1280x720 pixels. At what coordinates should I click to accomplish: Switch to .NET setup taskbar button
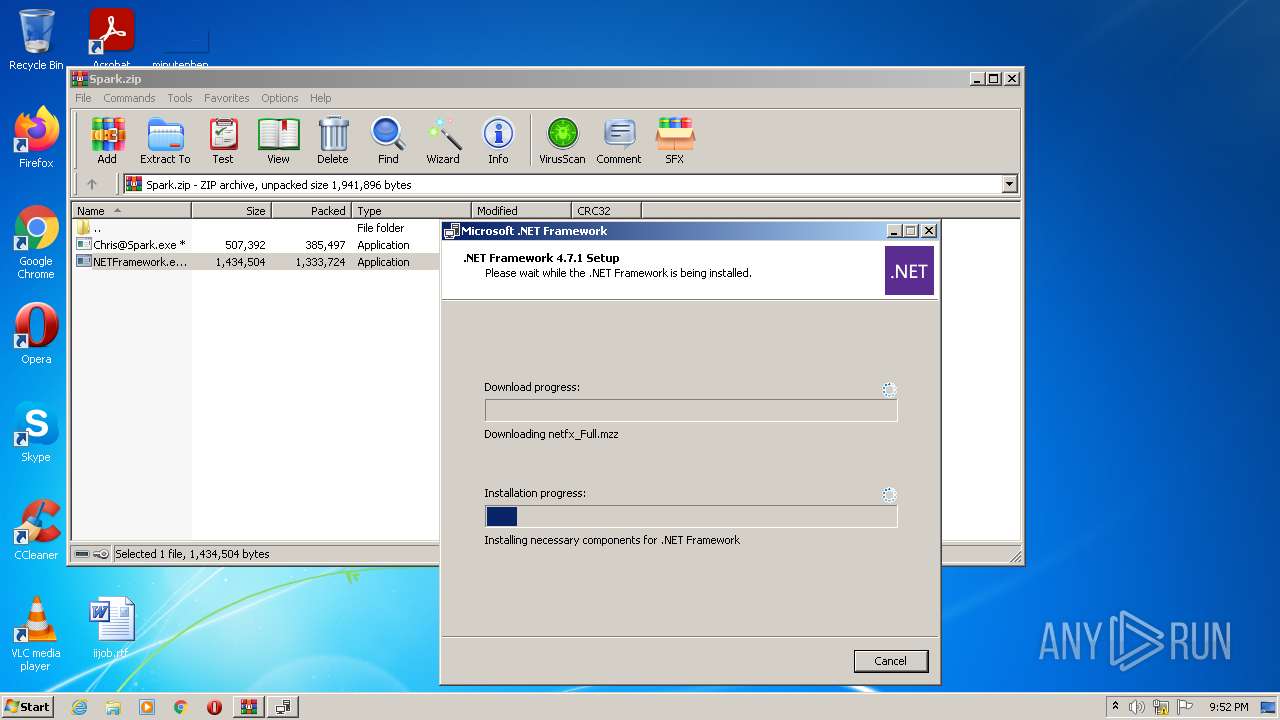pyautogui.click(x=283, y=707)
